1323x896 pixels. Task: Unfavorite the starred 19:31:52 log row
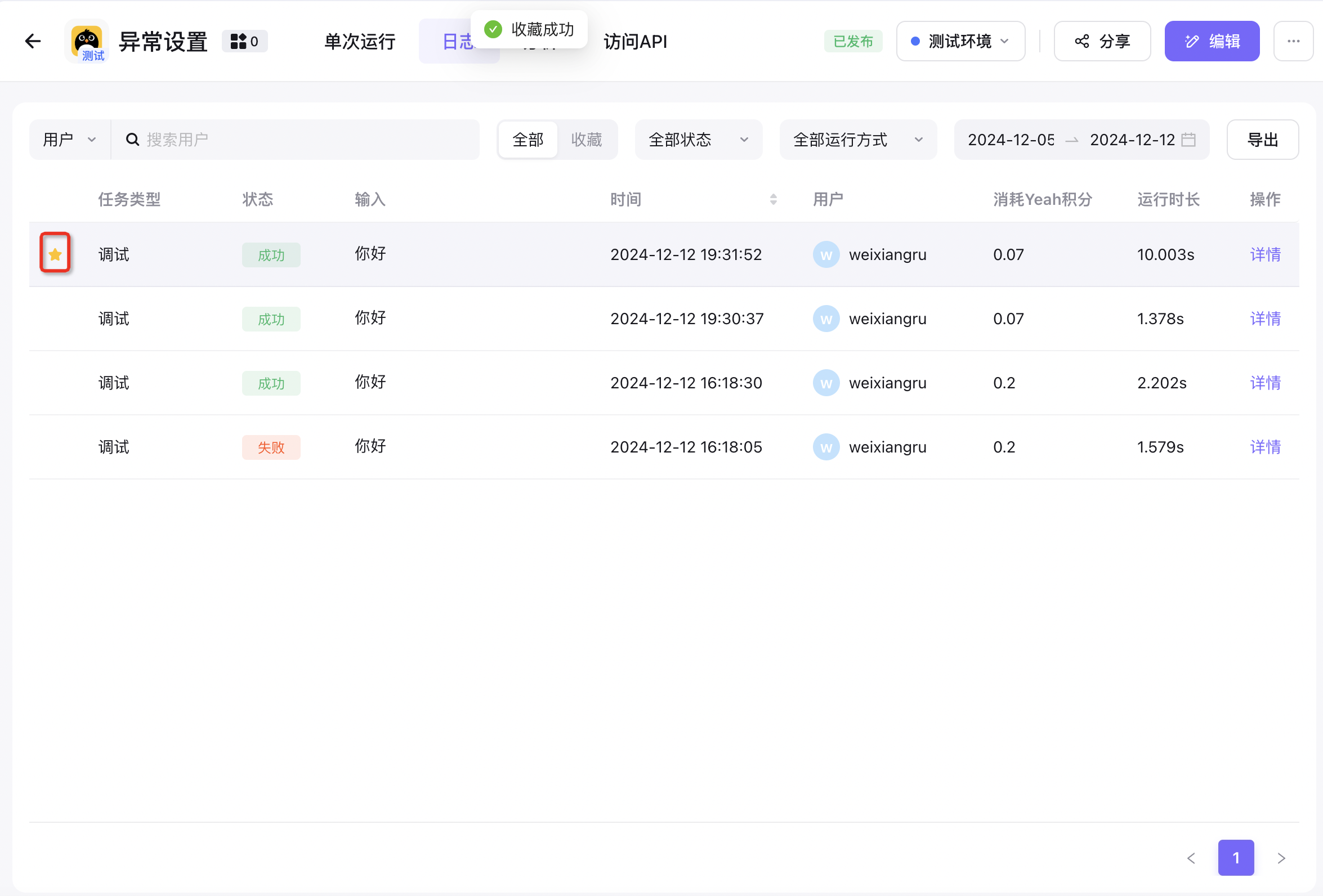[x=55, y=254]
